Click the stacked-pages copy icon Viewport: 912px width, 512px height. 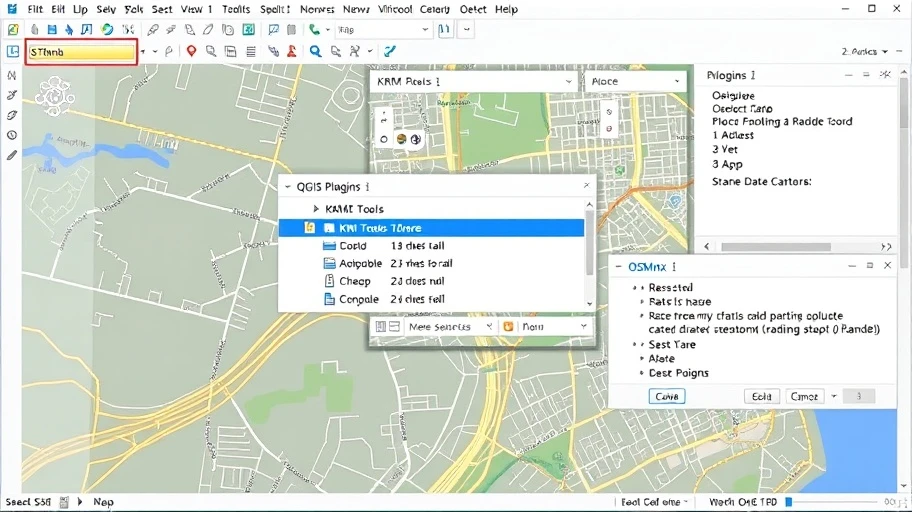228,29
